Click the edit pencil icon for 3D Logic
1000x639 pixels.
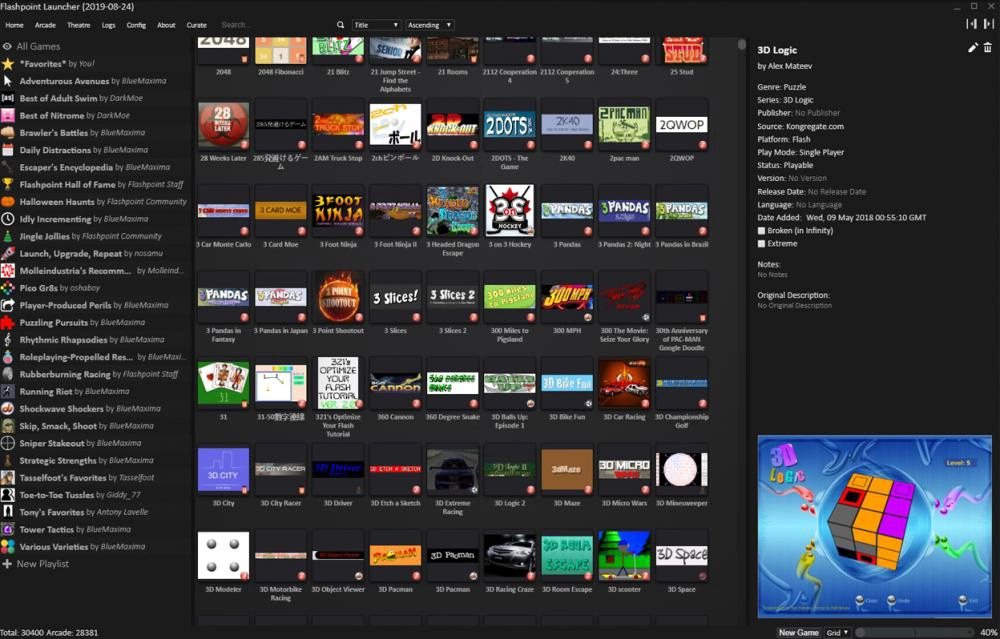pos(973,48)
